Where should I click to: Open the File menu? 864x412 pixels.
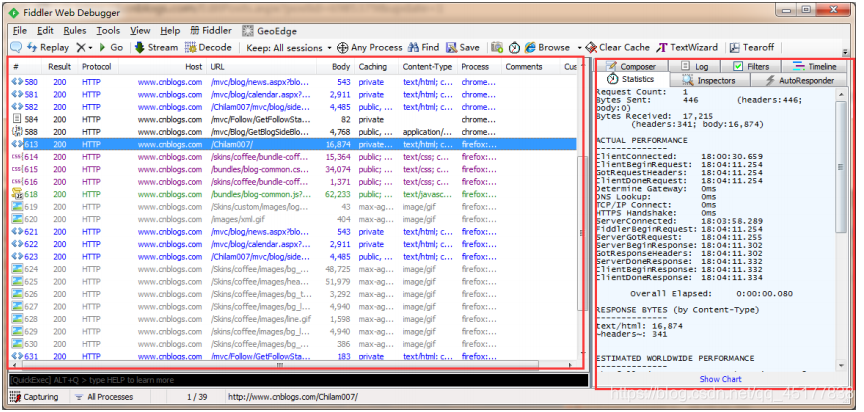tap(19, 31)
